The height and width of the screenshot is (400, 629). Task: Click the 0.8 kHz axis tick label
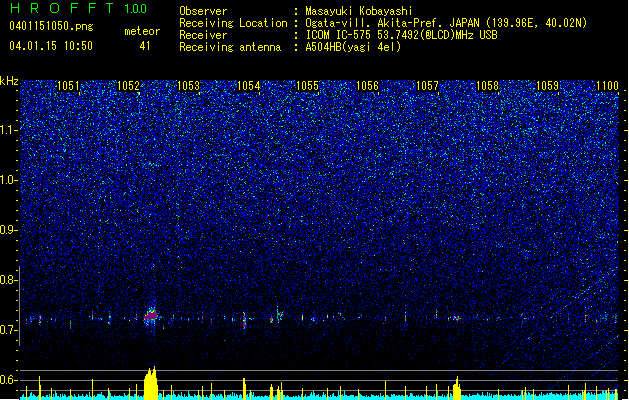tap(9, 280)
